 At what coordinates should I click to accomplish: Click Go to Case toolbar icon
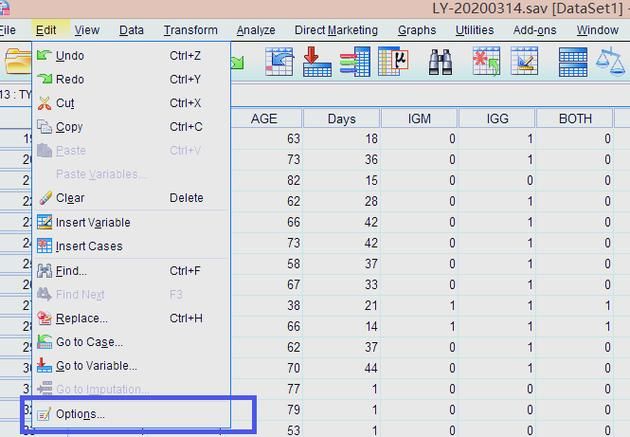tap(279, 61)
